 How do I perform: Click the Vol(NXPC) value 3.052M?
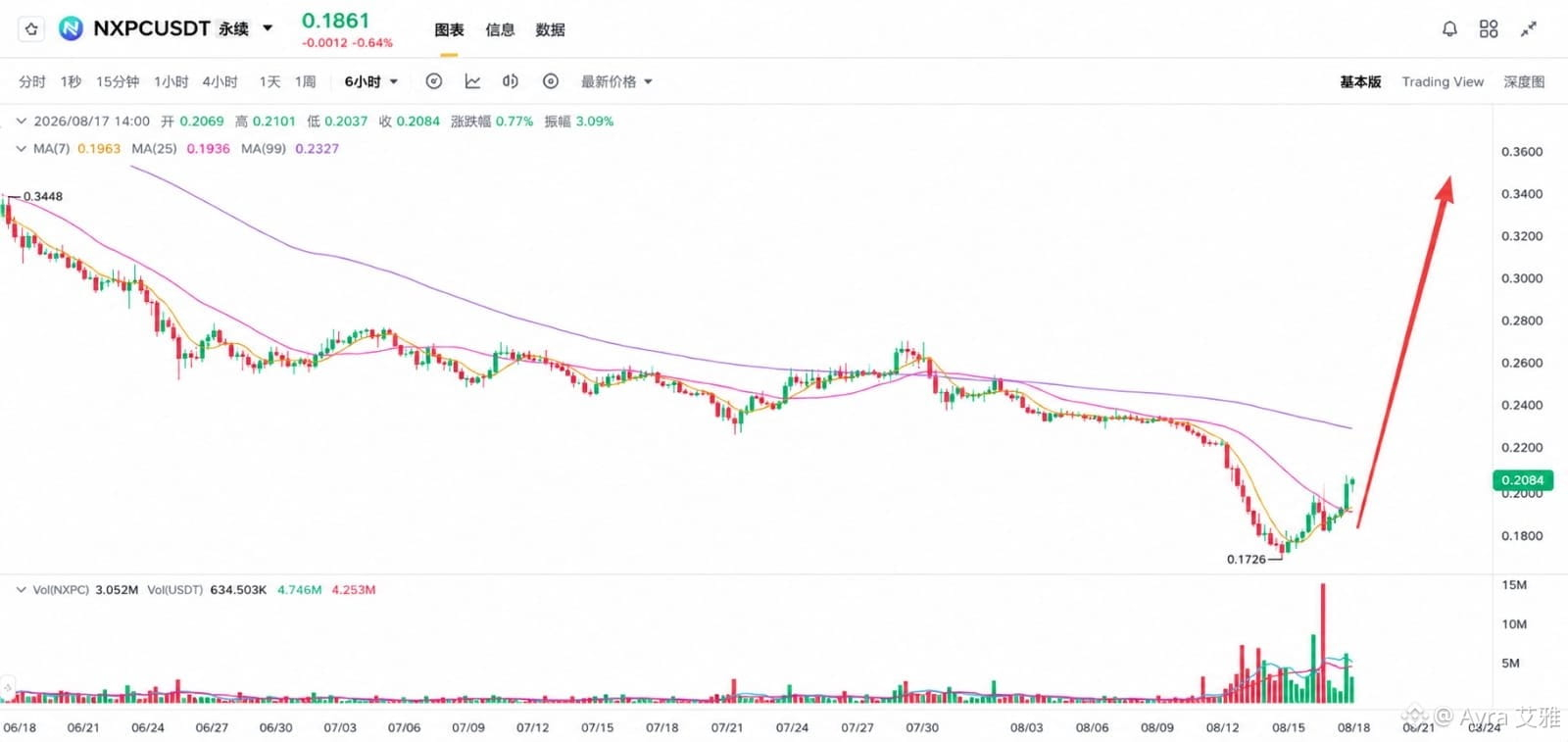click(x=117, y=590)
